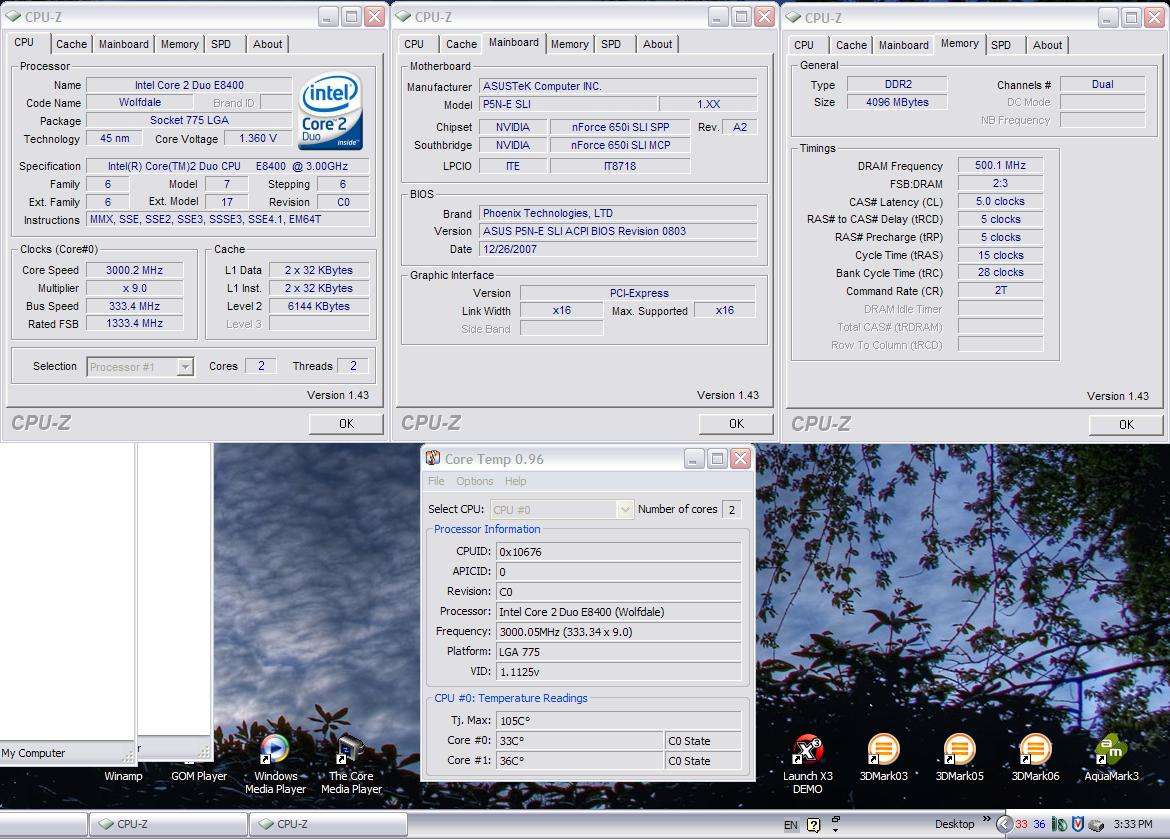Open the File menu in Core Temp
This screenshot has width=1170, height=840.
click(x=437, y=481)
